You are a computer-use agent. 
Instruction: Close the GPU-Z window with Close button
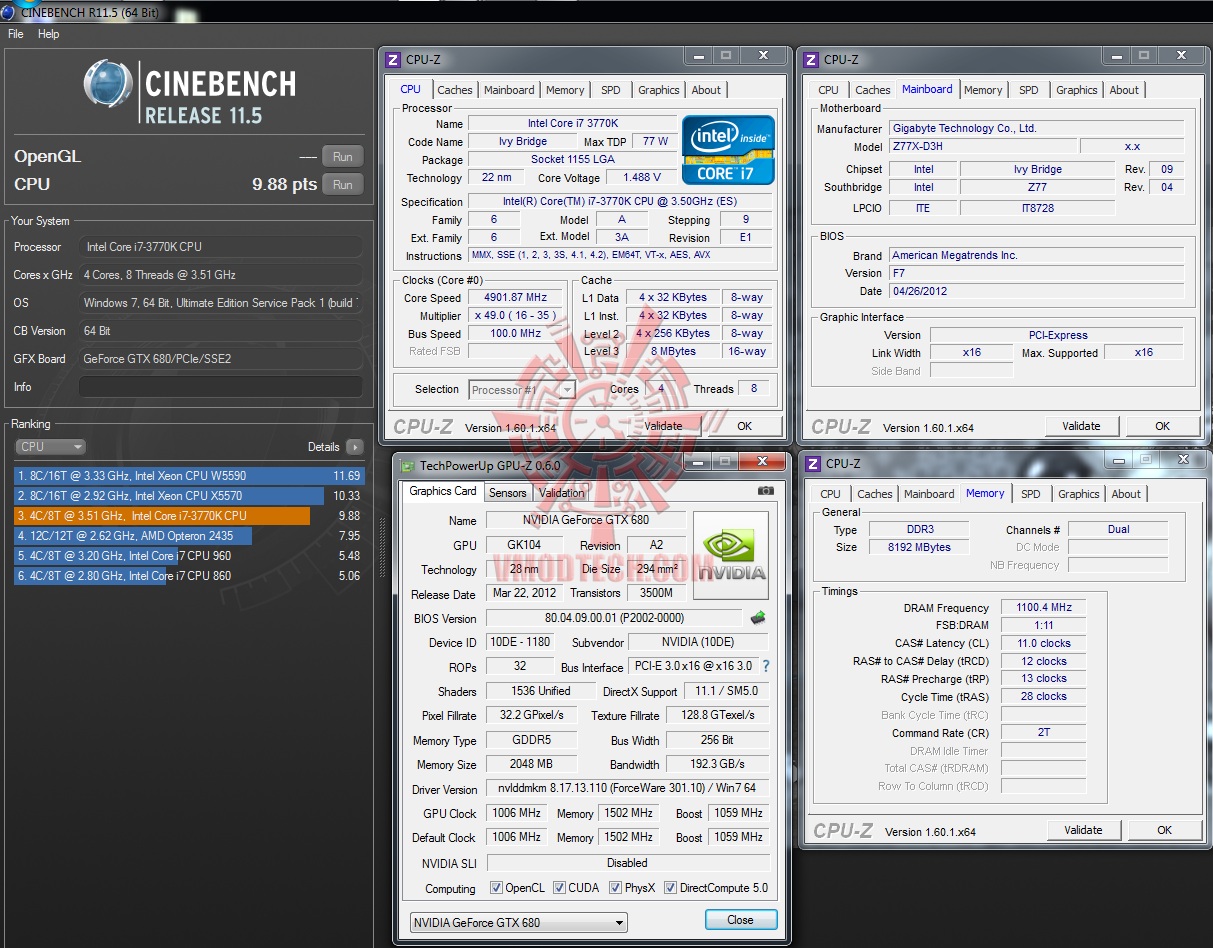740,920
